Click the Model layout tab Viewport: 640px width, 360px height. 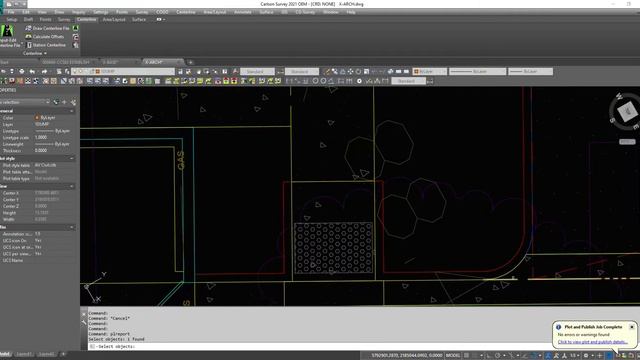tap(5, 354)
